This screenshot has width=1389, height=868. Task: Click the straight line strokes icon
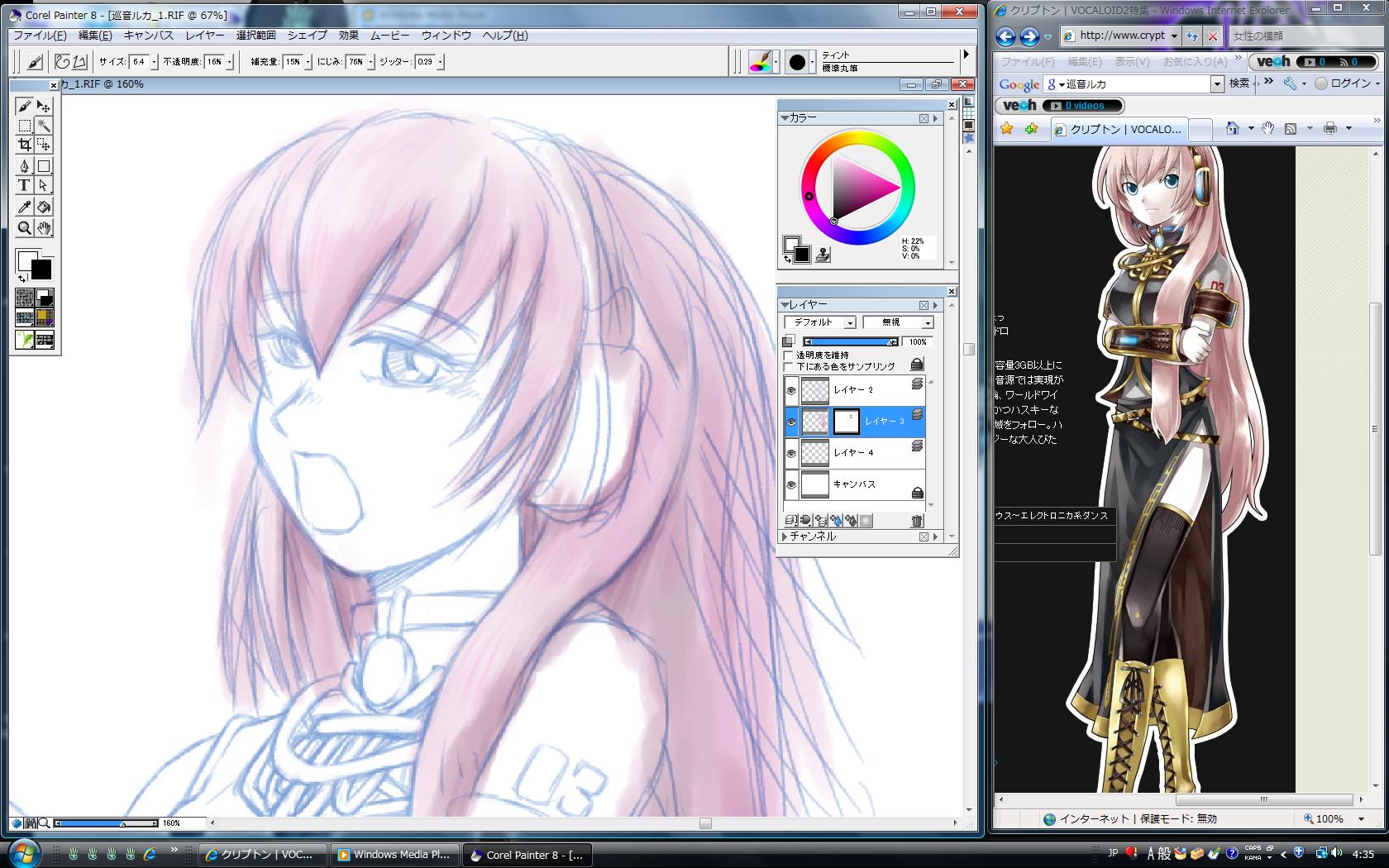[79, 61]
